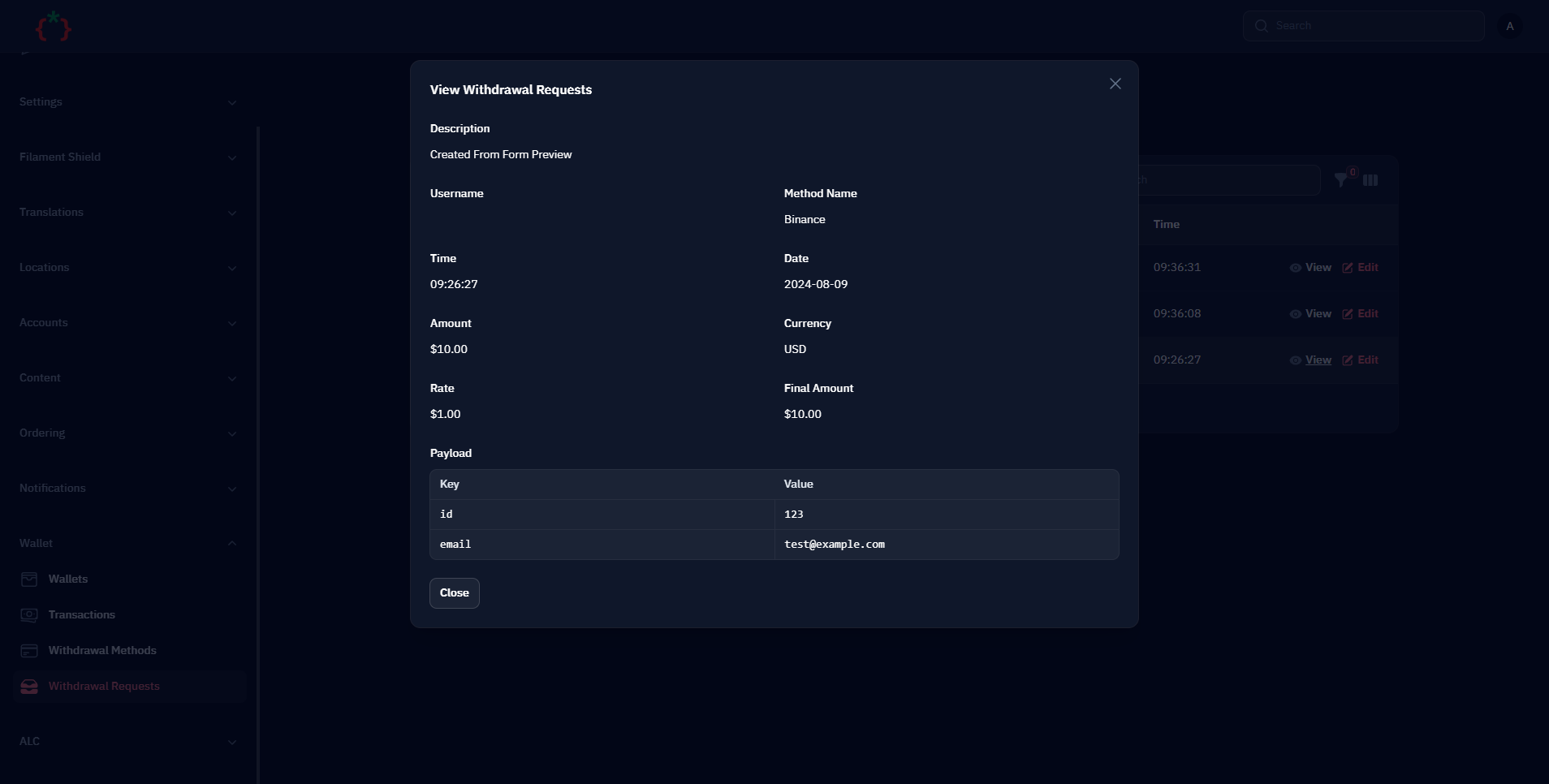1549x784 pixels.
Task: Click the Withdrawal Requests icon in sidebar
Action: 29,687
